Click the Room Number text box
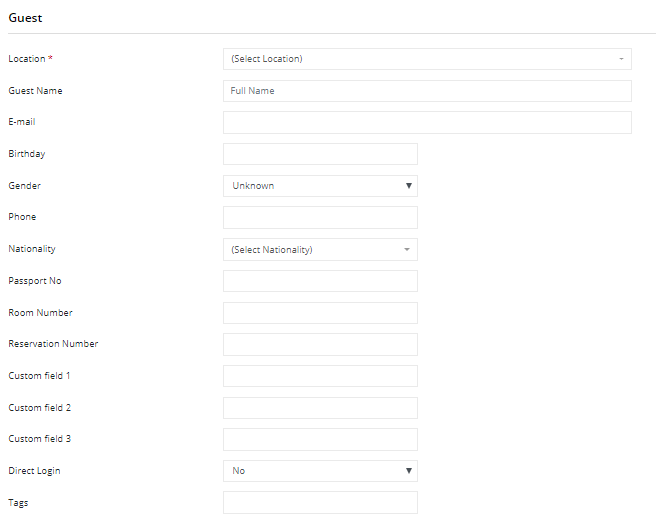This screenshot has width=656, height=529. 320,313
